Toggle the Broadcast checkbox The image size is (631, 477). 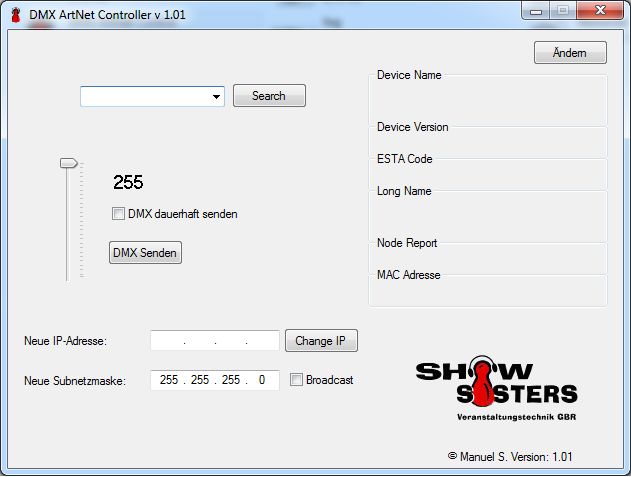(296, 380)
